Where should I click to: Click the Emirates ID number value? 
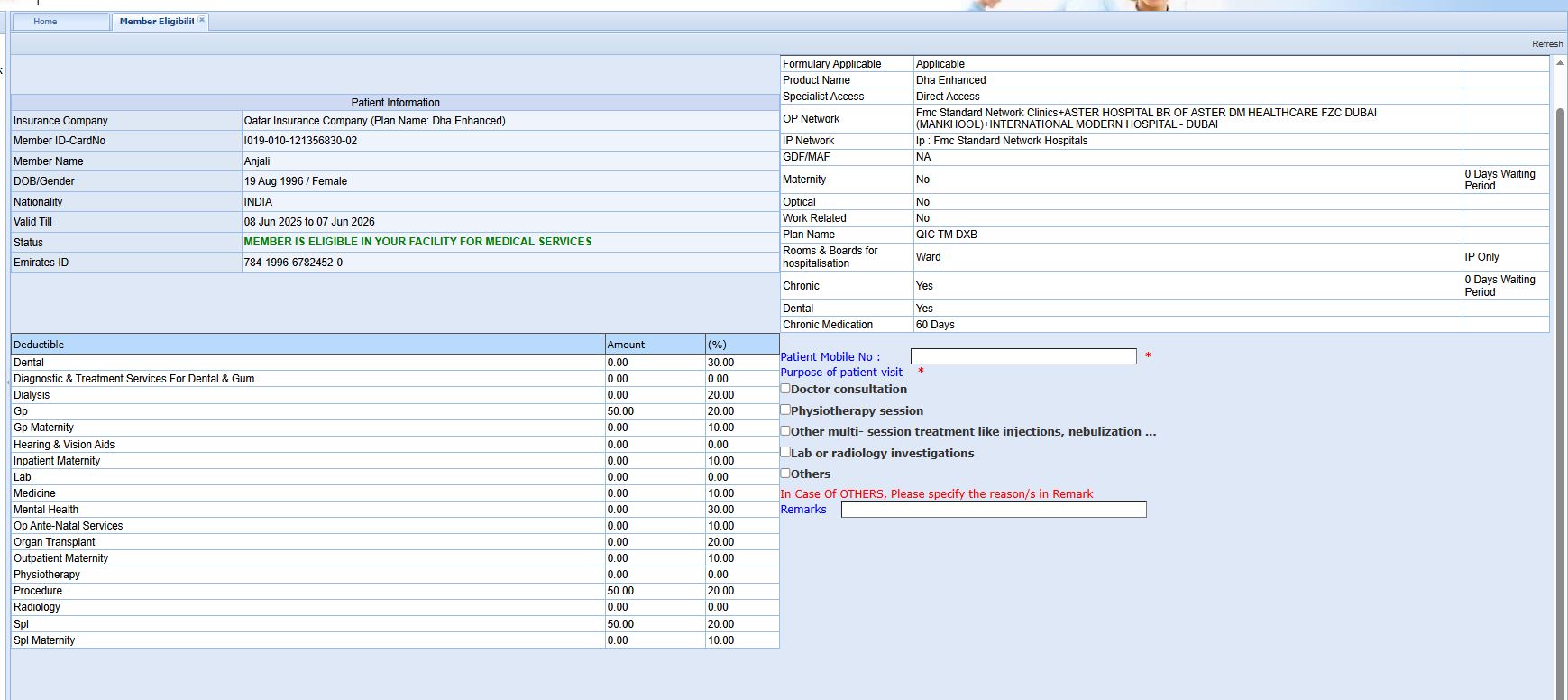pos(293,262)
